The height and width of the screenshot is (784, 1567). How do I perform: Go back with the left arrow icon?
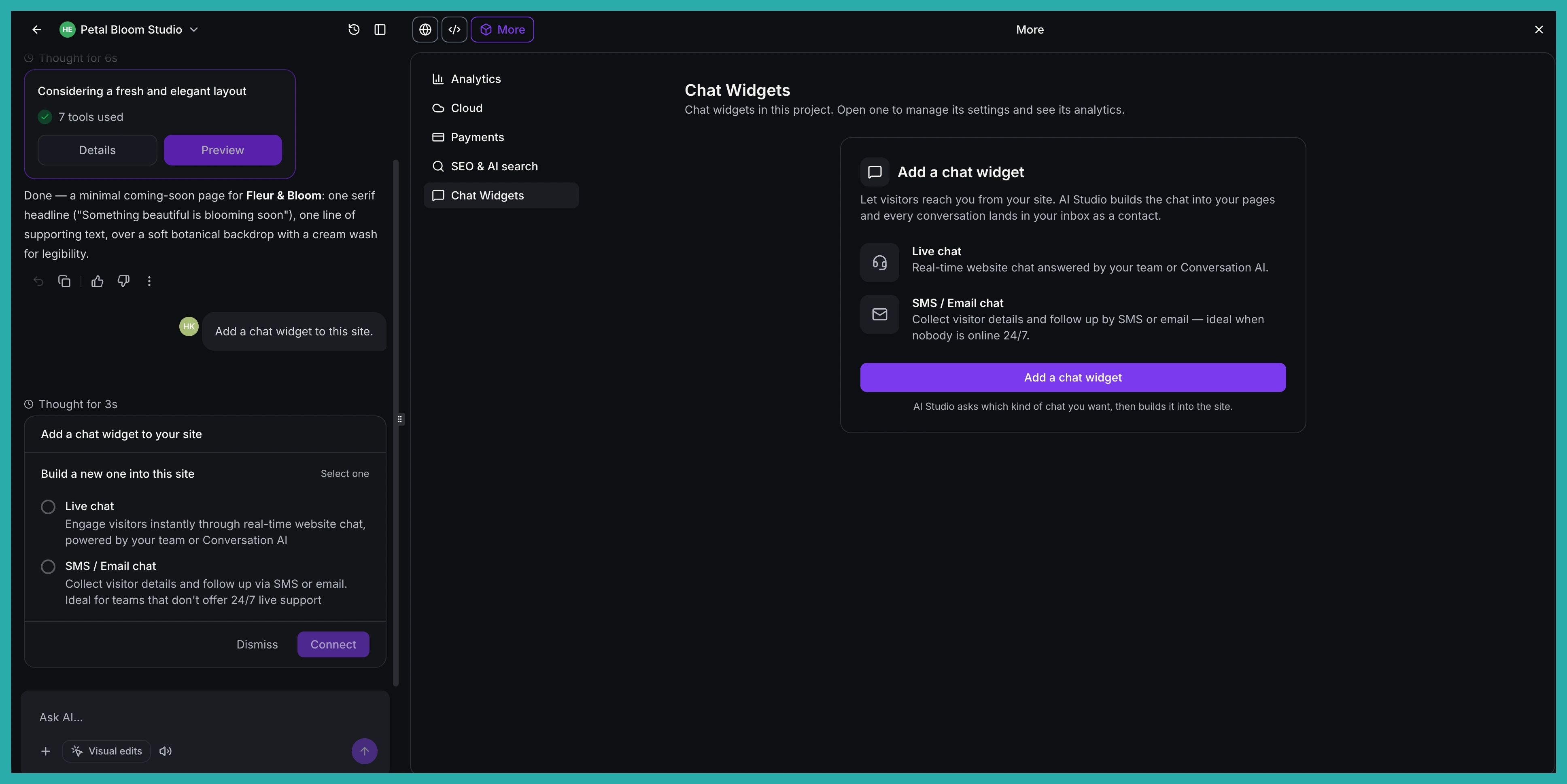click(x=36, y=29)
